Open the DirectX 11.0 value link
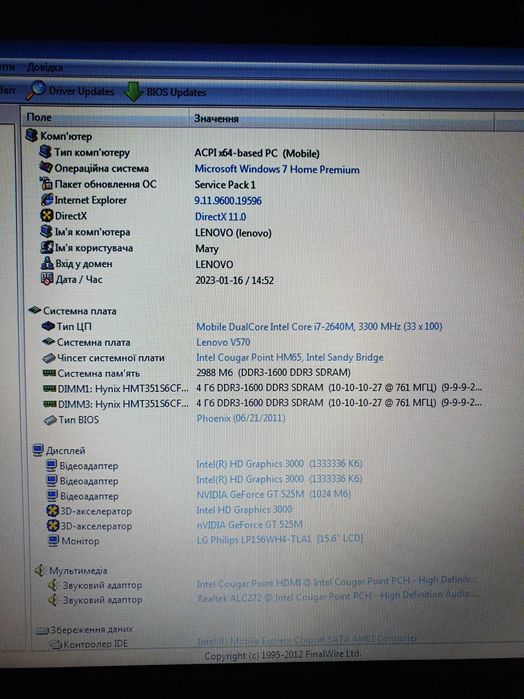 pyautogui.click(x=220, y=217)
